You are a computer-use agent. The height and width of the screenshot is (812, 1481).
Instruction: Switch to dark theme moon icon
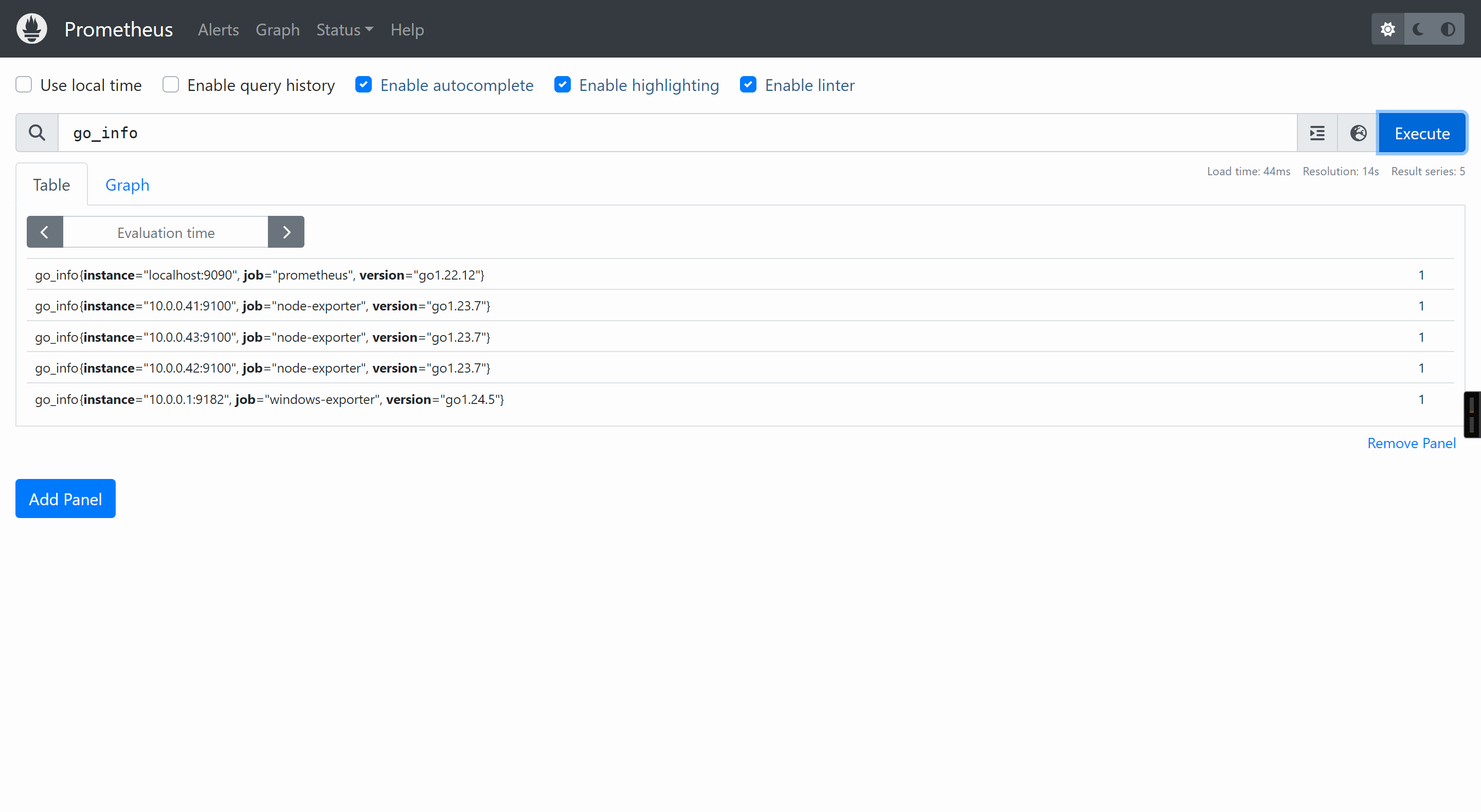tap(1418, 29)
